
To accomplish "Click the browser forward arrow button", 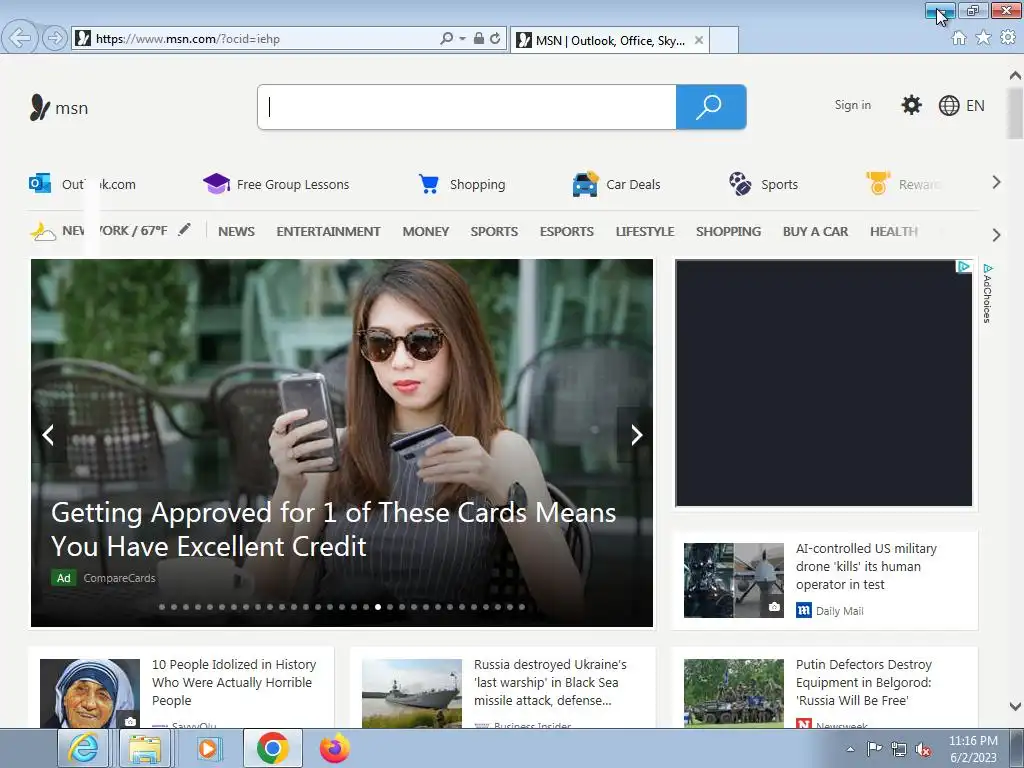I will click(x=55, y=38).
